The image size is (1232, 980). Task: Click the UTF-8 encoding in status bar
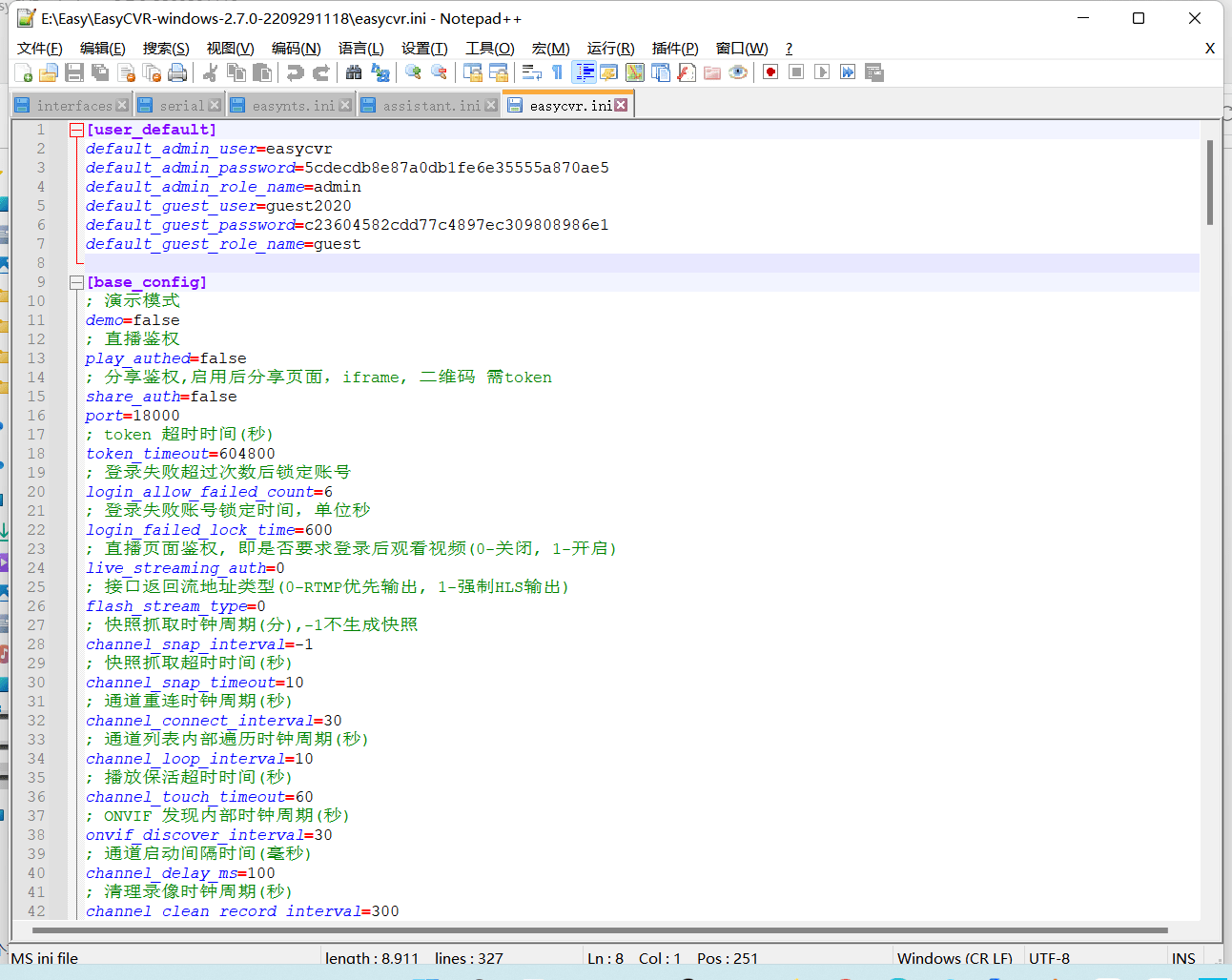pyautogui.click(x=1049, y=958)
